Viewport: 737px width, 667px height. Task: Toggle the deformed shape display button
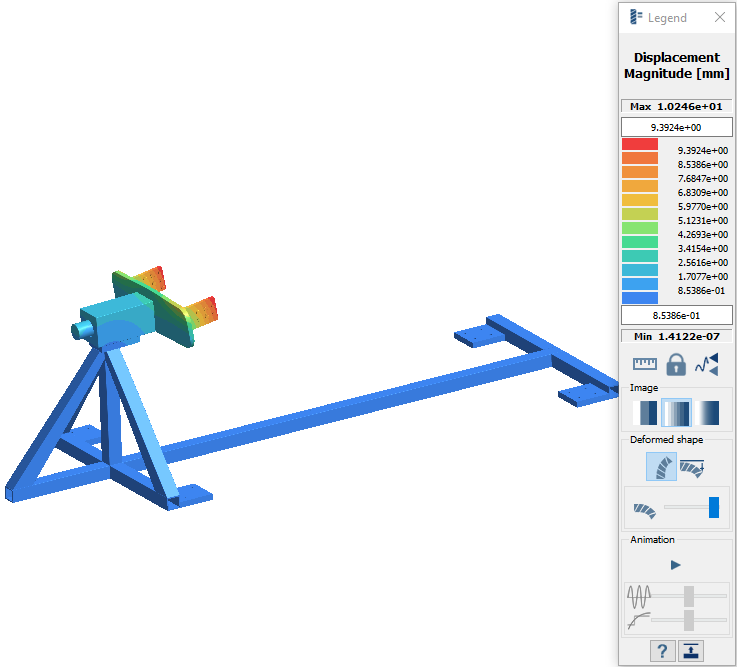point(661,467)
